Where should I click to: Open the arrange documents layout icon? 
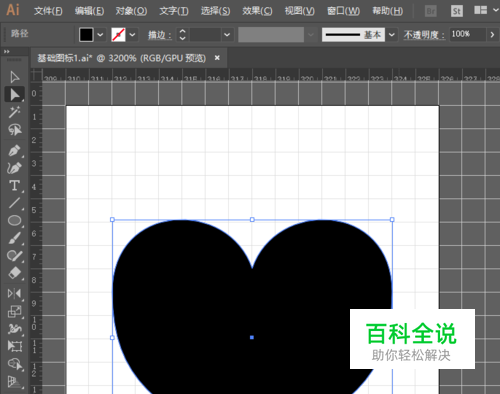[x=480, y=10]
